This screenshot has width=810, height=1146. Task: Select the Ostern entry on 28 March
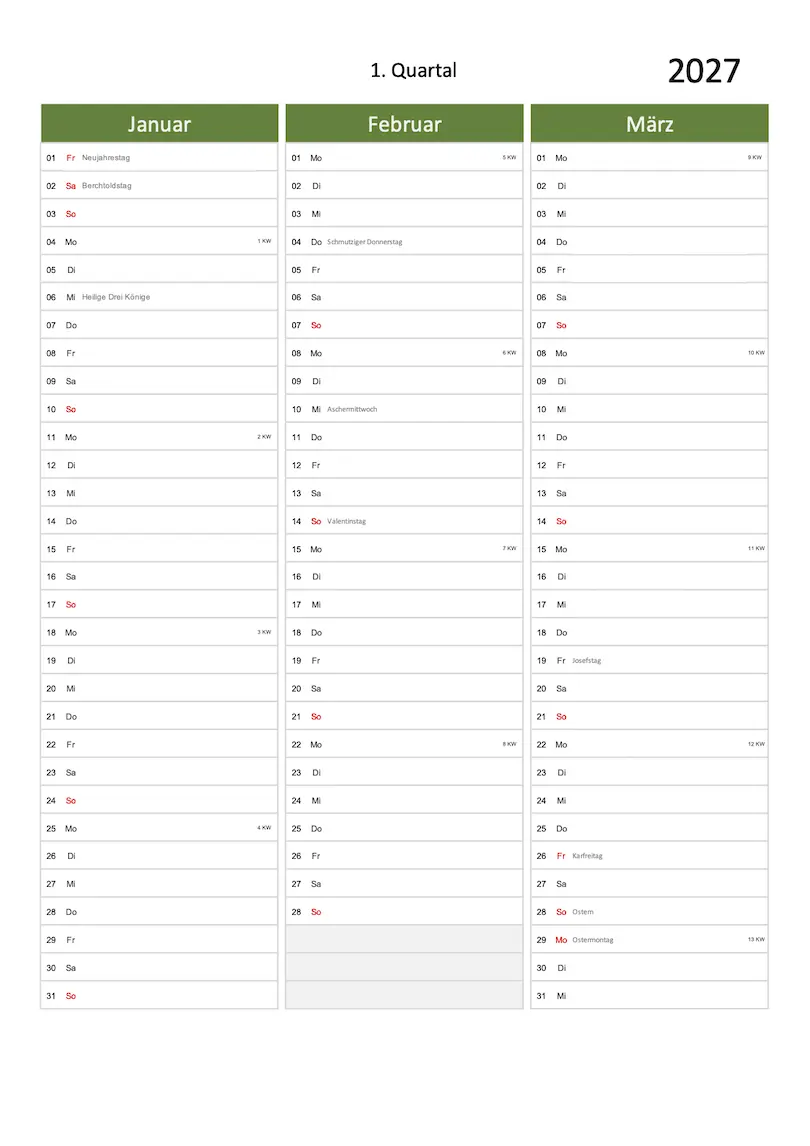click(x=582, y=912)
